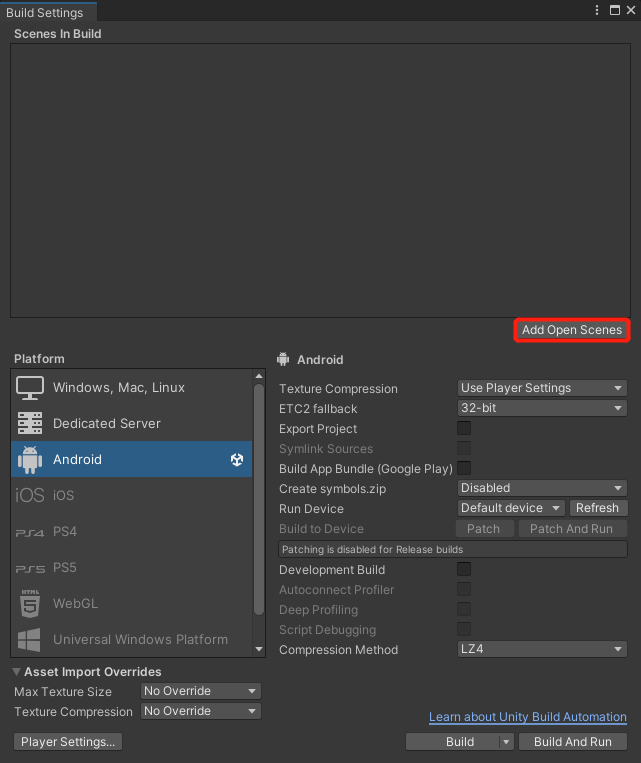This screenshot has height=763, width=641.
Task: Click the platform list scrollbar thumb
Action: [259, 499]
